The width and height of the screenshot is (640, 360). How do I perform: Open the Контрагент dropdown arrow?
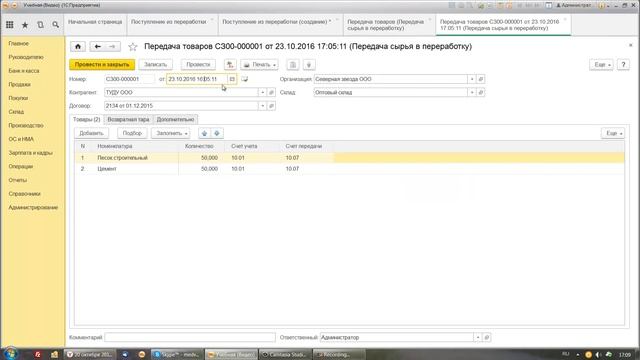262,92
